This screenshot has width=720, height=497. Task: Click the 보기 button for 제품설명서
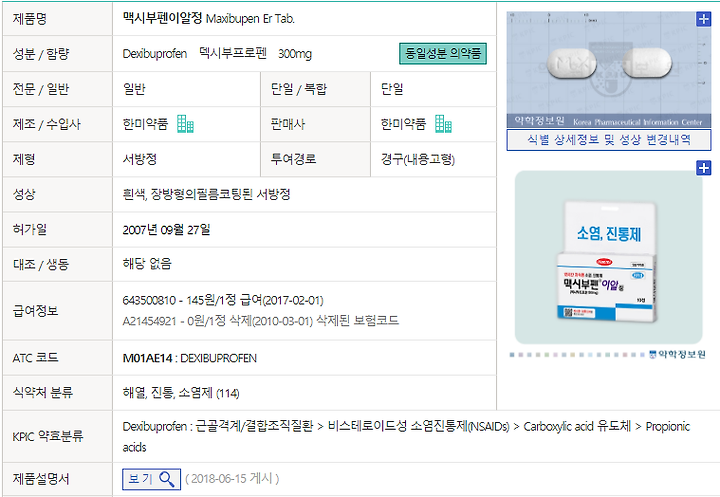point(152,479)
